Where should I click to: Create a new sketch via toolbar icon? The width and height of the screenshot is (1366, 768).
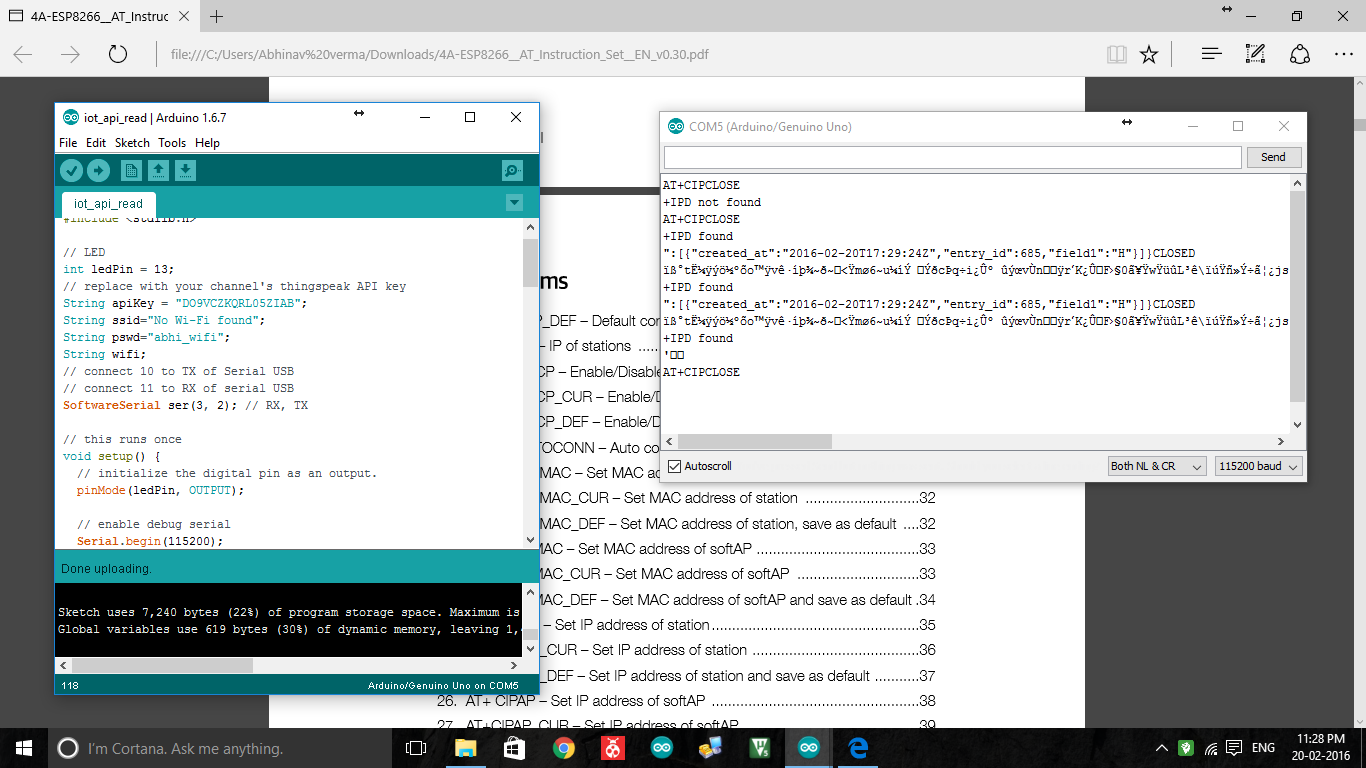tap(133, 170)
